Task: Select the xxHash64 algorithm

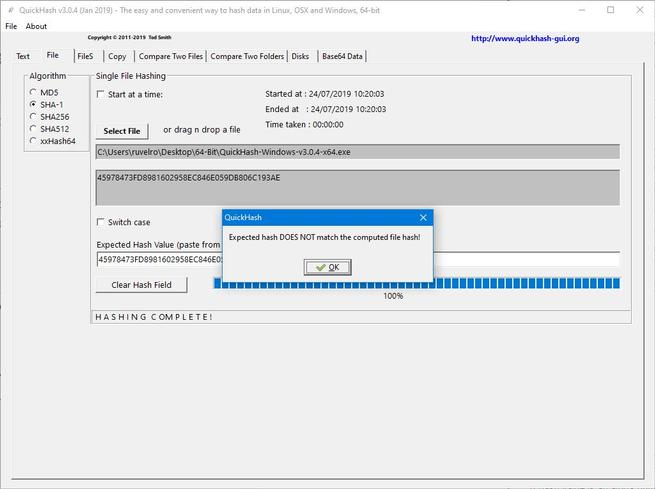Action: pyautogui.click(x=53, y=141)
